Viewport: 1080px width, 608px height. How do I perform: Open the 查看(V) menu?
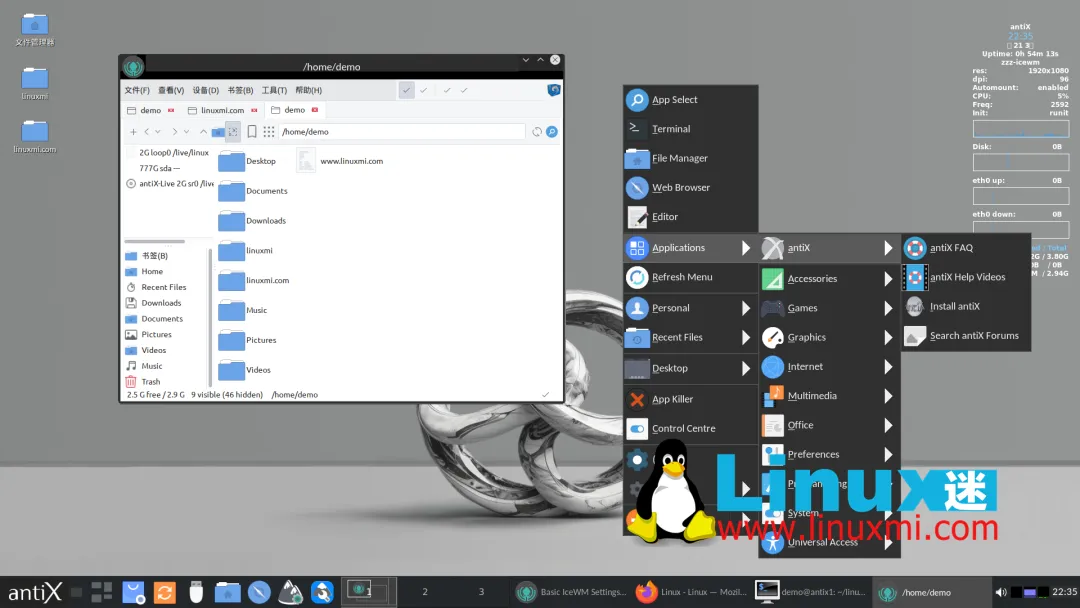tap(171, 90)
